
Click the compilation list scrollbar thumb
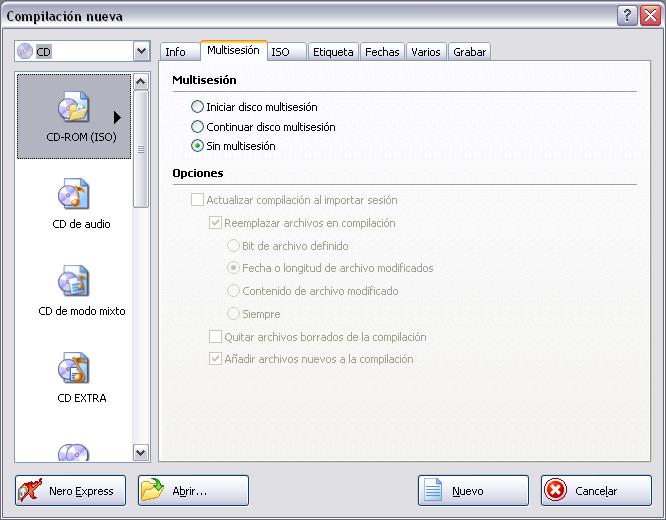(141, 149)
